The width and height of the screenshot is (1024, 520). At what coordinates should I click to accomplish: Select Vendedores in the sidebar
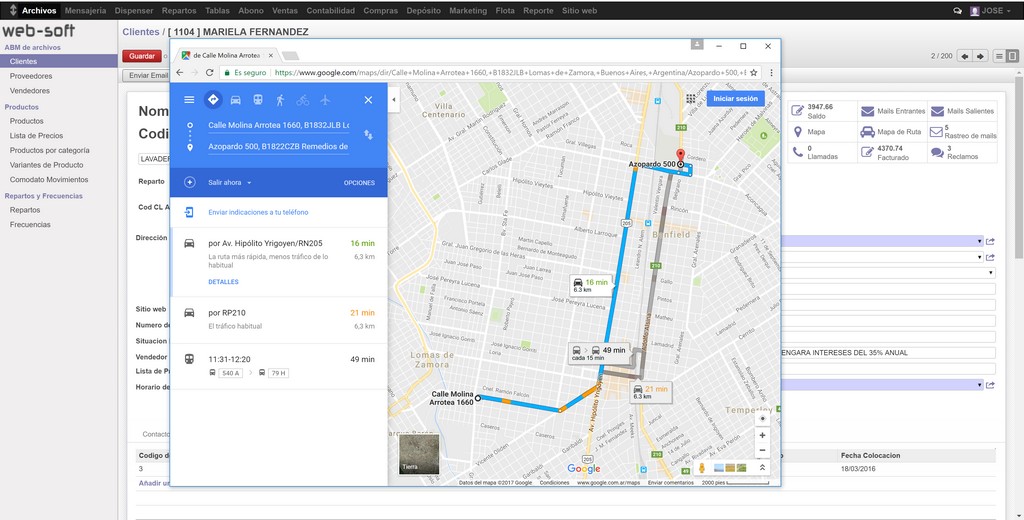29,91
